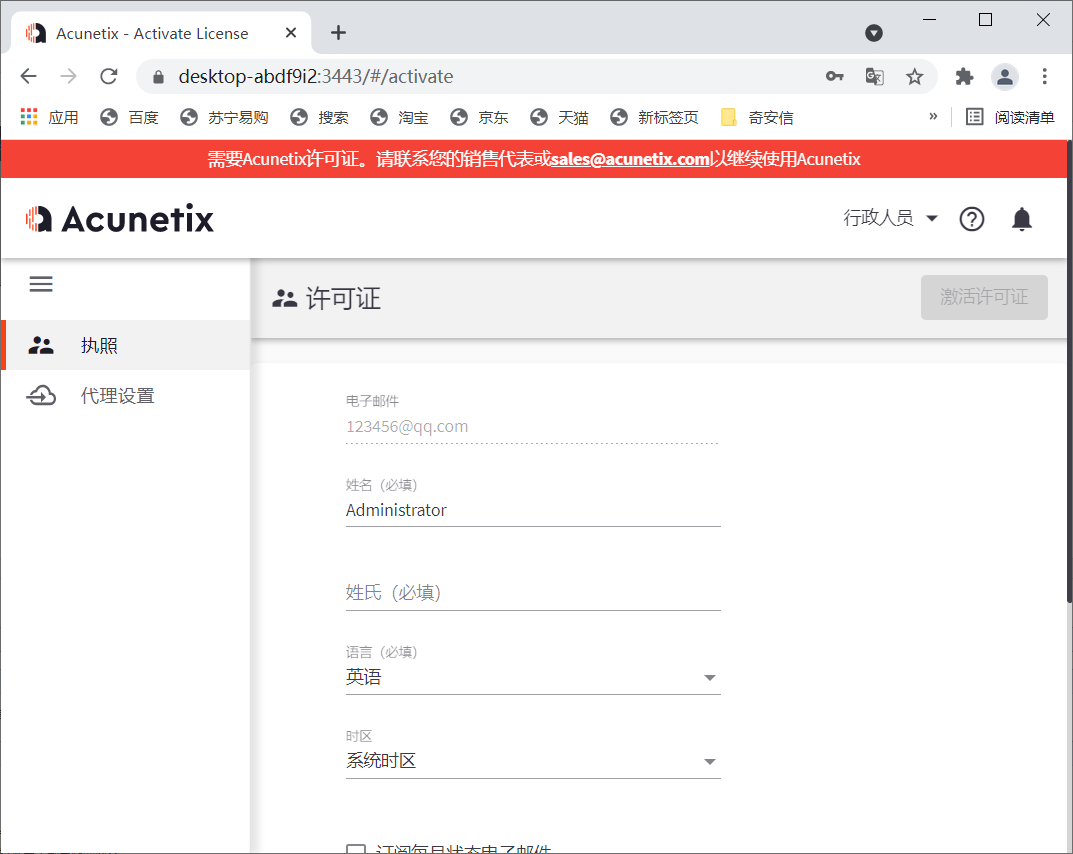1073x854 pixels.
Task: Click the 激活许可证 activate button
Action: click(x=984, y=297)
